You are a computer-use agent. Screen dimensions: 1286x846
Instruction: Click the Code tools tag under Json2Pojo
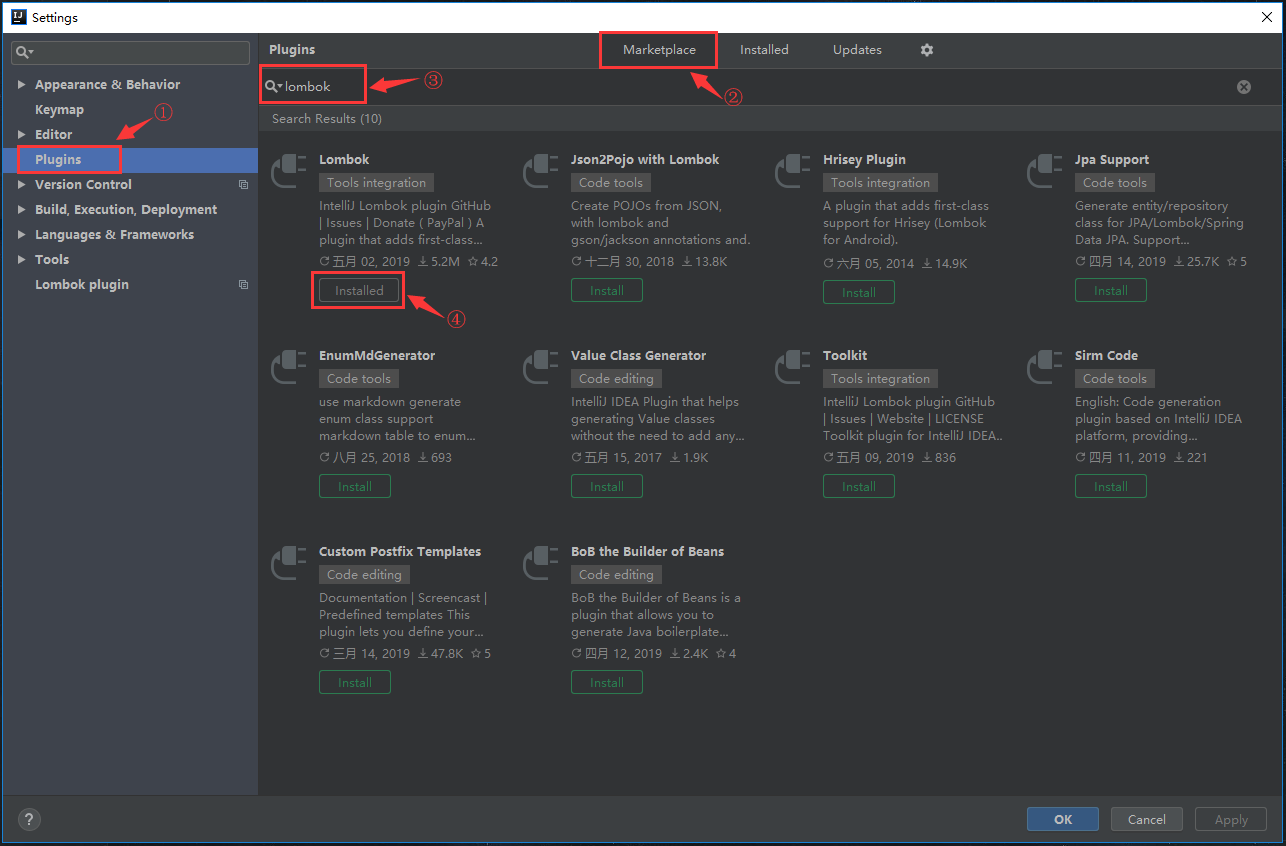[611, 183]
